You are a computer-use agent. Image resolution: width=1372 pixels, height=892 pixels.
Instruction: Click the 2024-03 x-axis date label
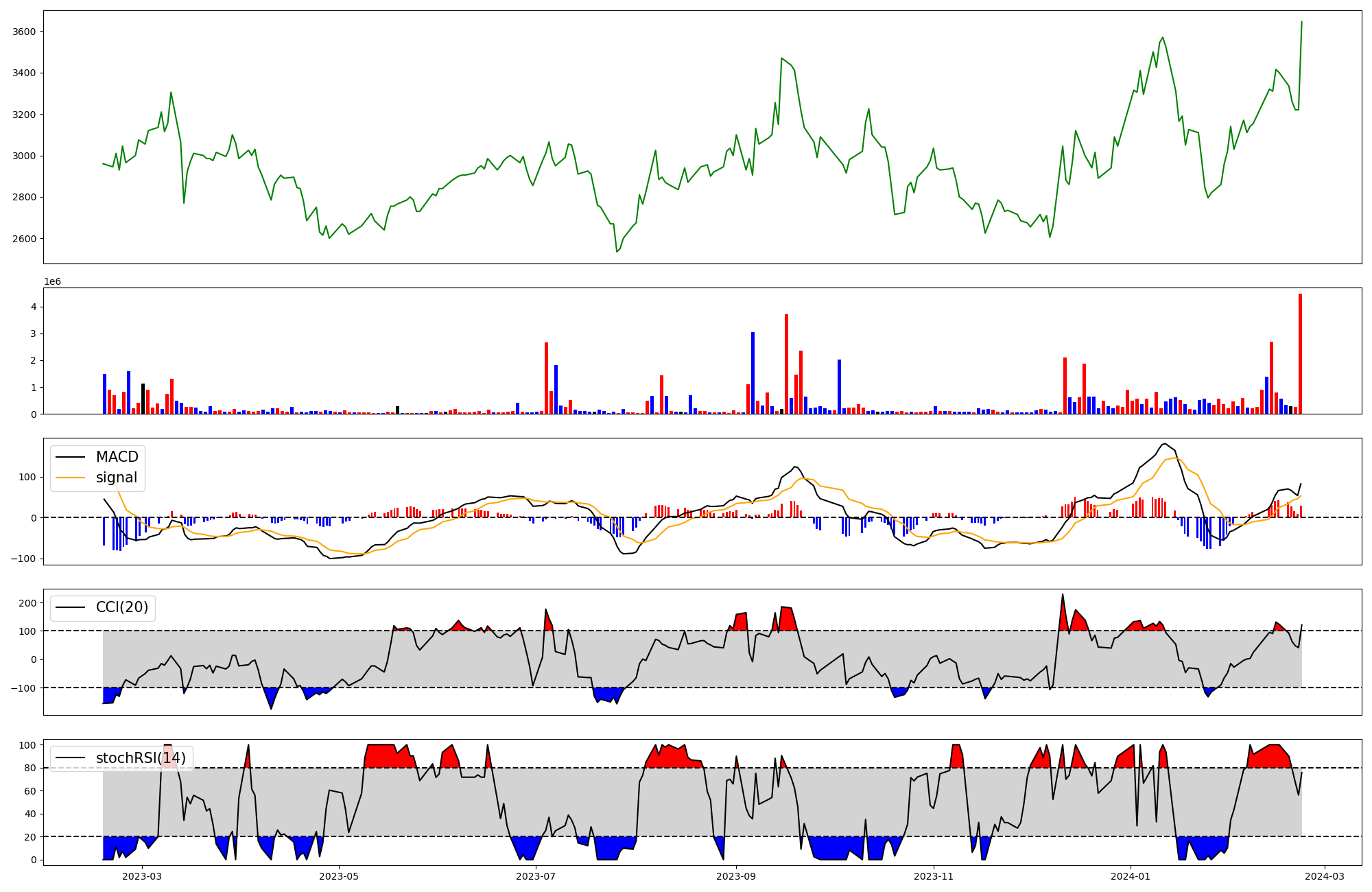click(1324, 876)
